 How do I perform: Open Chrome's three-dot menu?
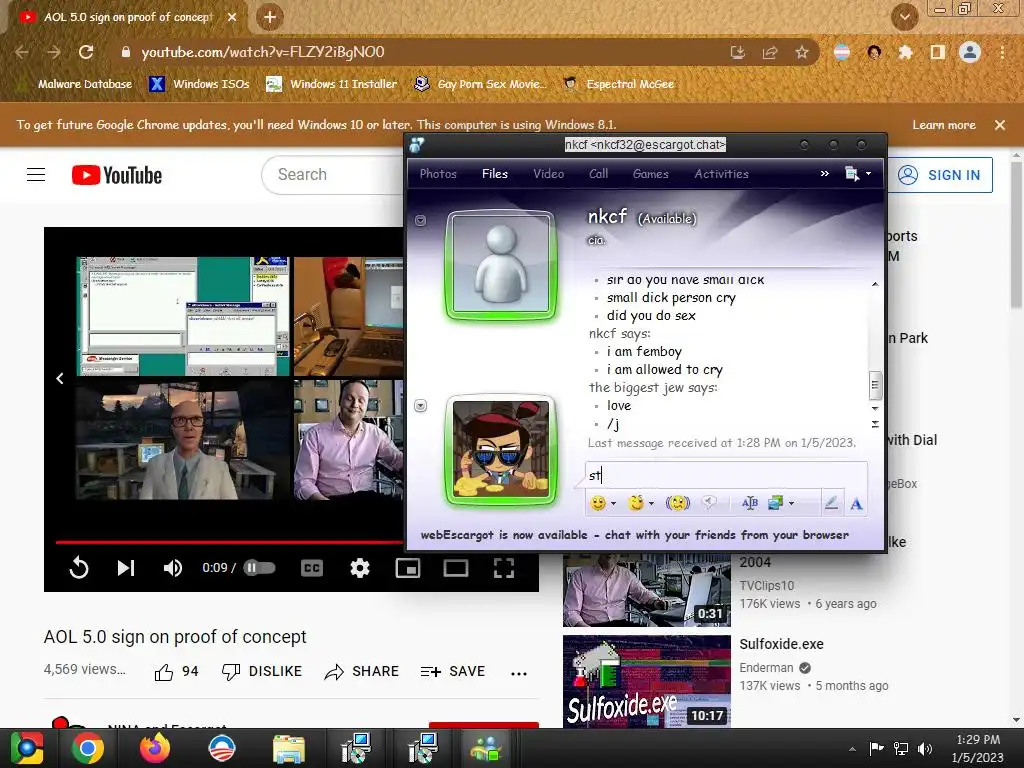1002,52
